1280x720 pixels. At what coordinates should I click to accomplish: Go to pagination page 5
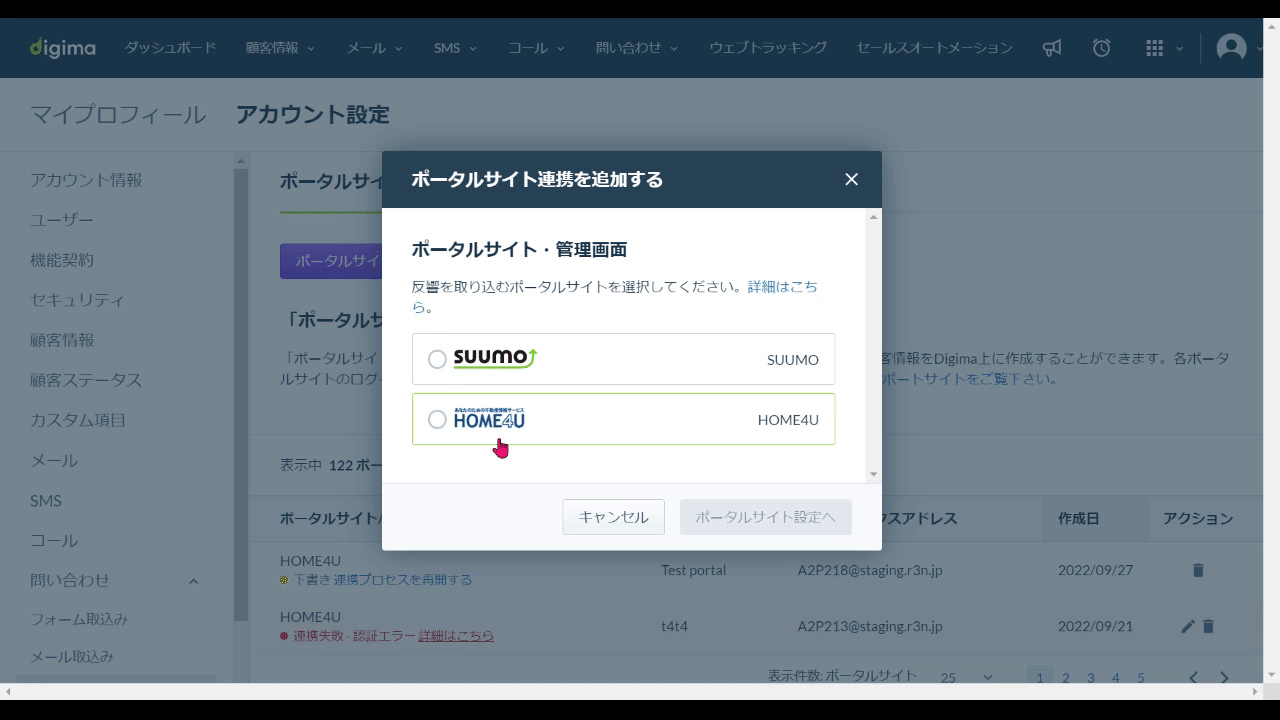pos(1141,678)
